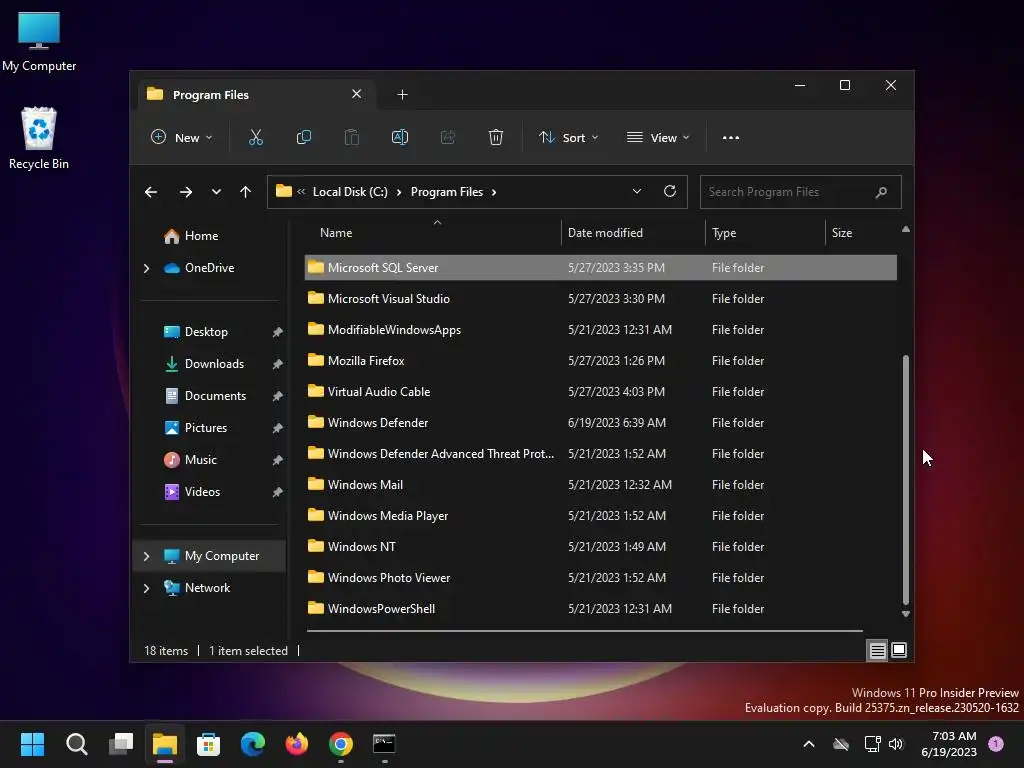Click the Search Program Files field
Image resolution: width=1024 pixels, height=768 pixels.
801,192
